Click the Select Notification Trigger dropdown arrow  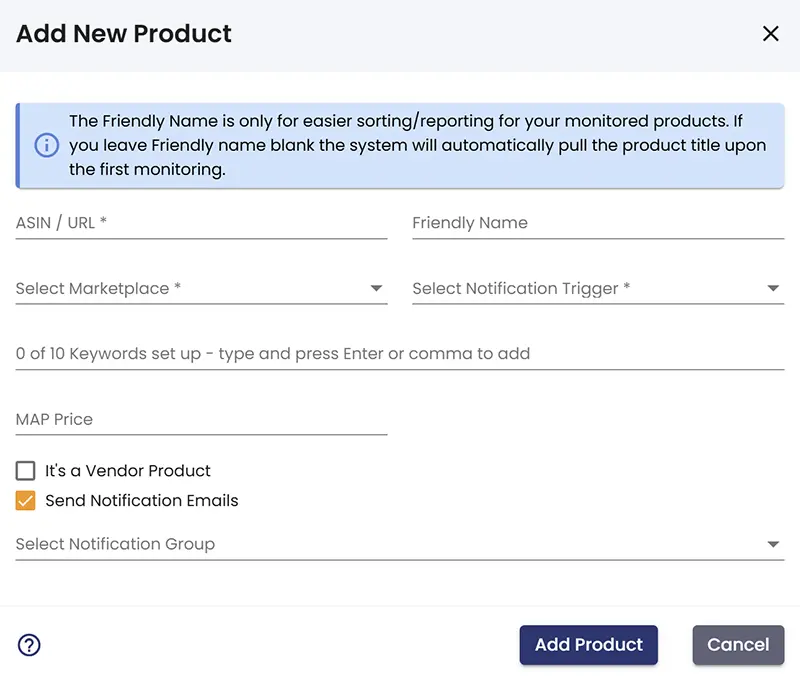(774, 287)
